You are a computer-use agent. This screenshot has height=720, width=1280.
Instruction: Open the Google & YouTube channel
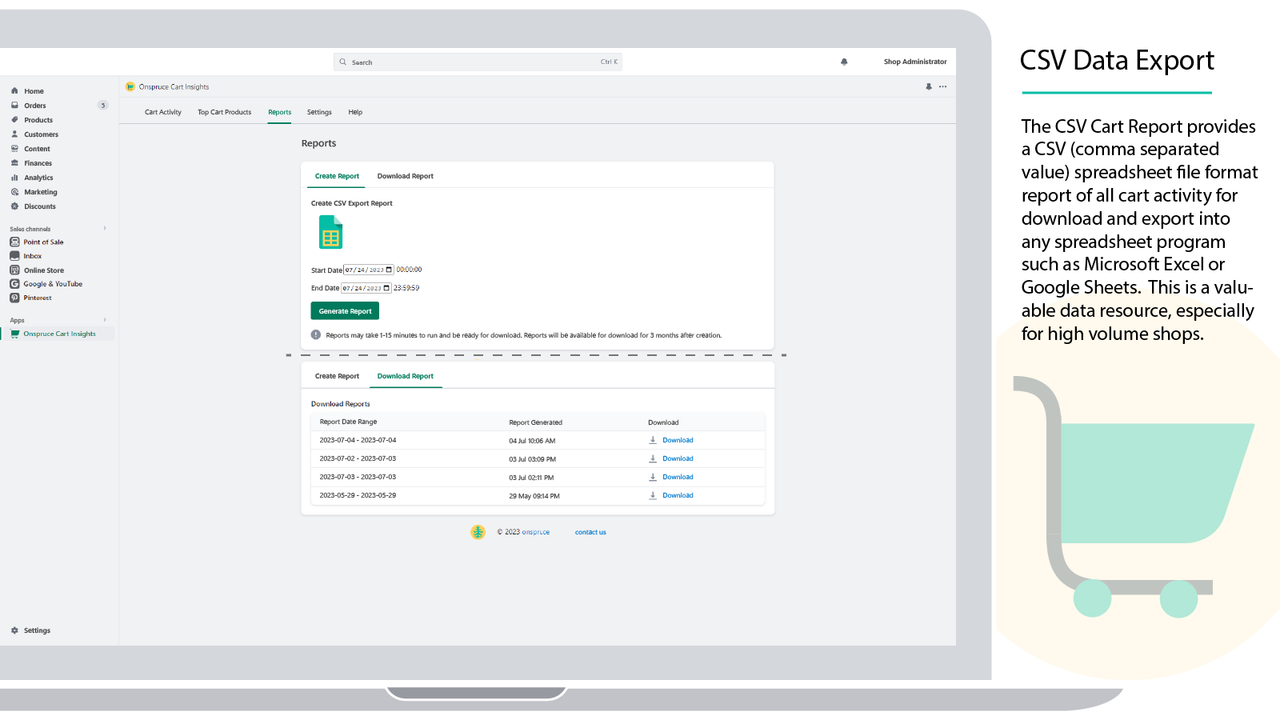53,284
